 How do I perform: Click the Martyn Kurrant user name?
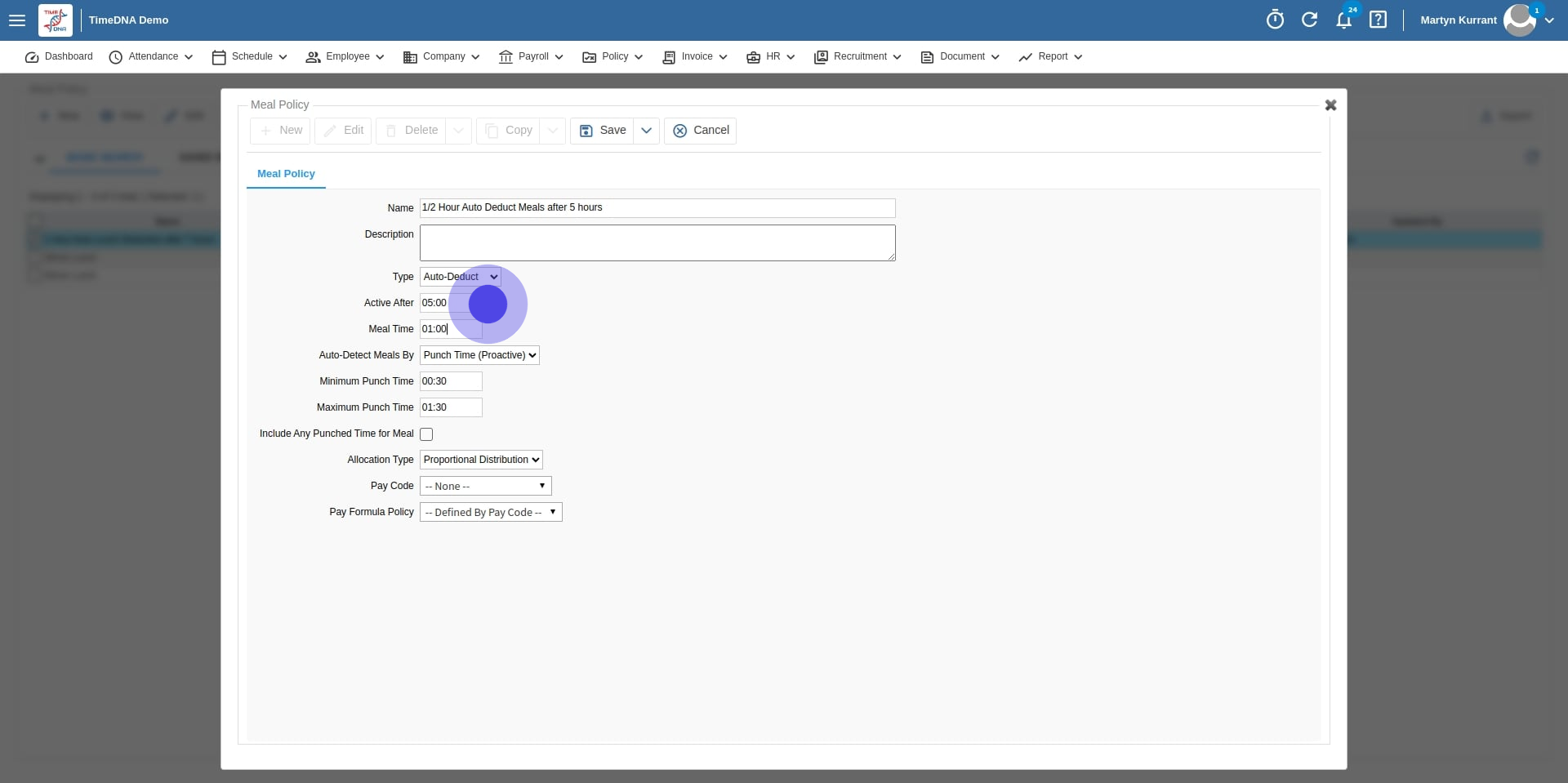1458,20
